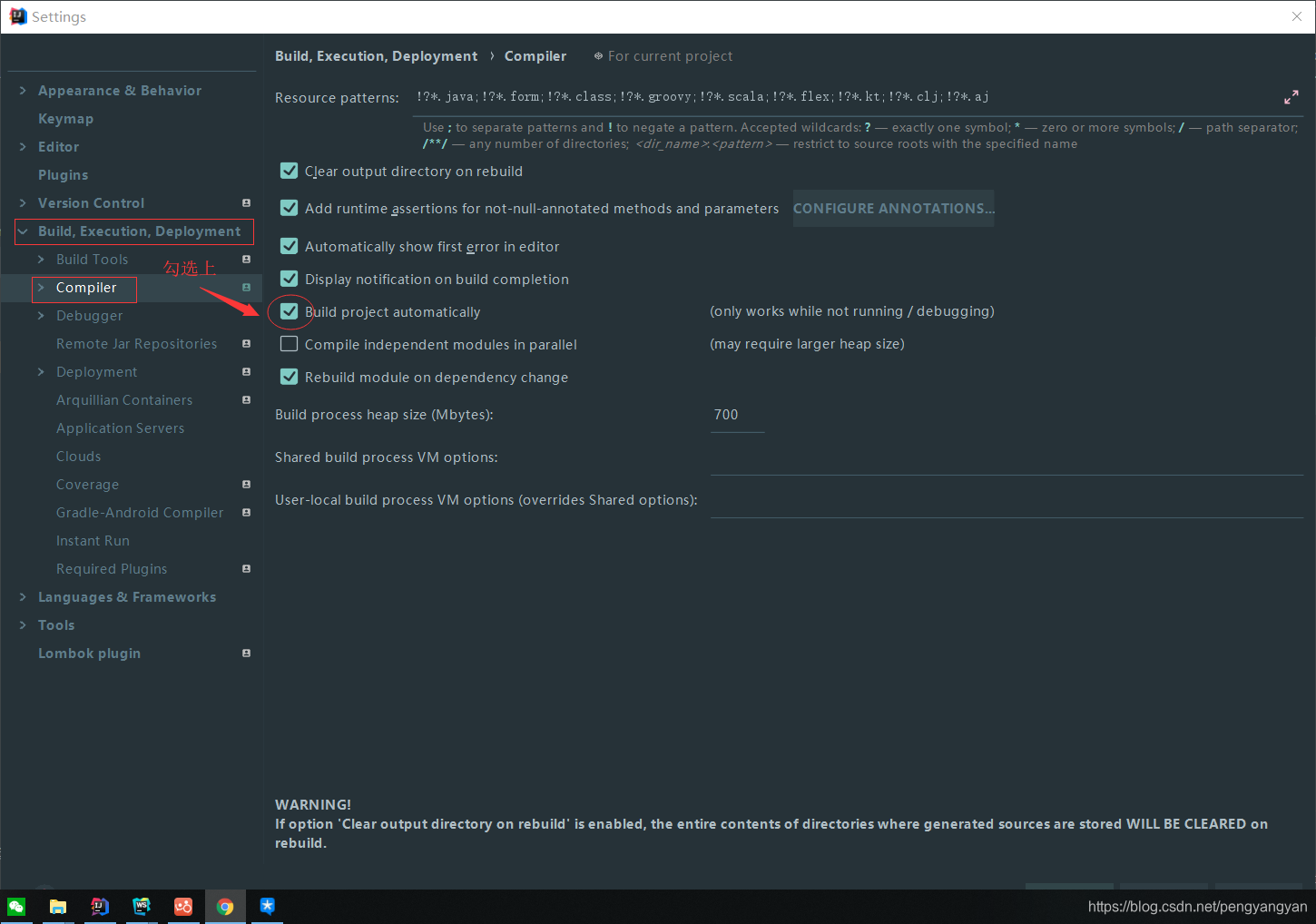The width and height of the screenshot is (1316, 924).
Task: Expand the Tools section arrow
Action: coord(23,625)
